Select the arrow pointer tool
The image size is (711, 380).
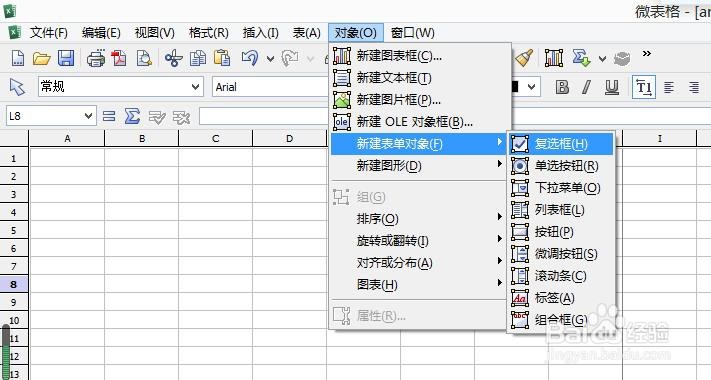(x=17, y=87)
